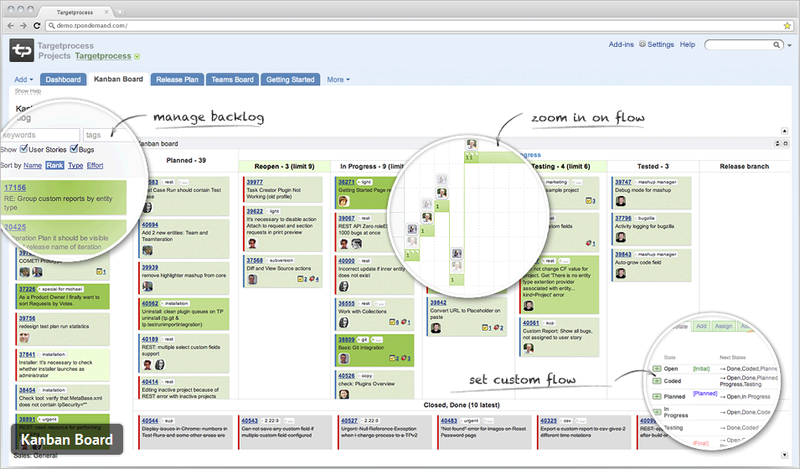The image size is (800, 469).
Task: Click the avatar on card 40561
Action: click(529, 348)
